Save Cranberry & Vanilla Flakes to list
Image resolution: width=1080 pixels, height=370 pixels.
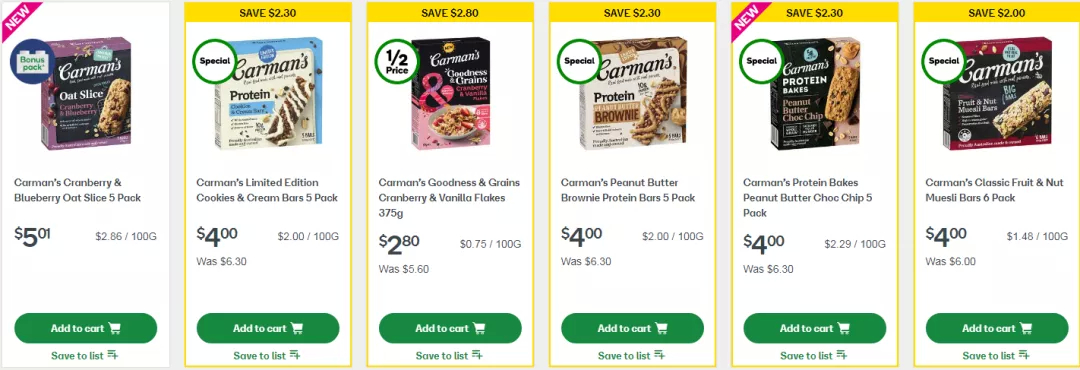coord(450,356)
